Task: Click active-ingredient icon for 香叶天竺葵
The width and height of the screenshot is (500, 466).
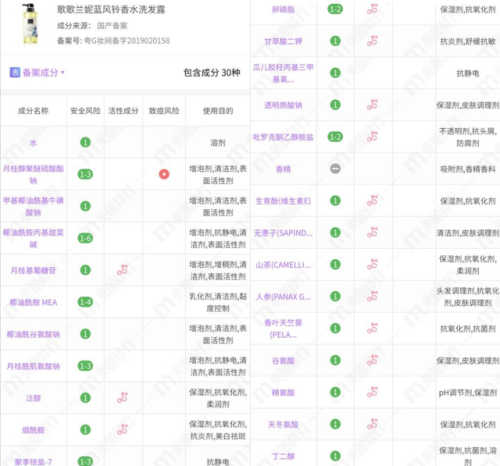Action: tap(372, 328)
